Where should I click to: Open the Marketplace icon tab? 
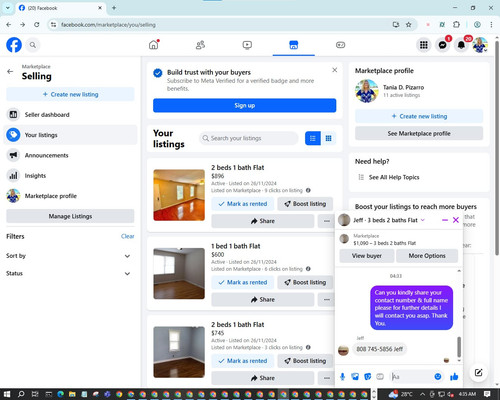coord(294,45)
